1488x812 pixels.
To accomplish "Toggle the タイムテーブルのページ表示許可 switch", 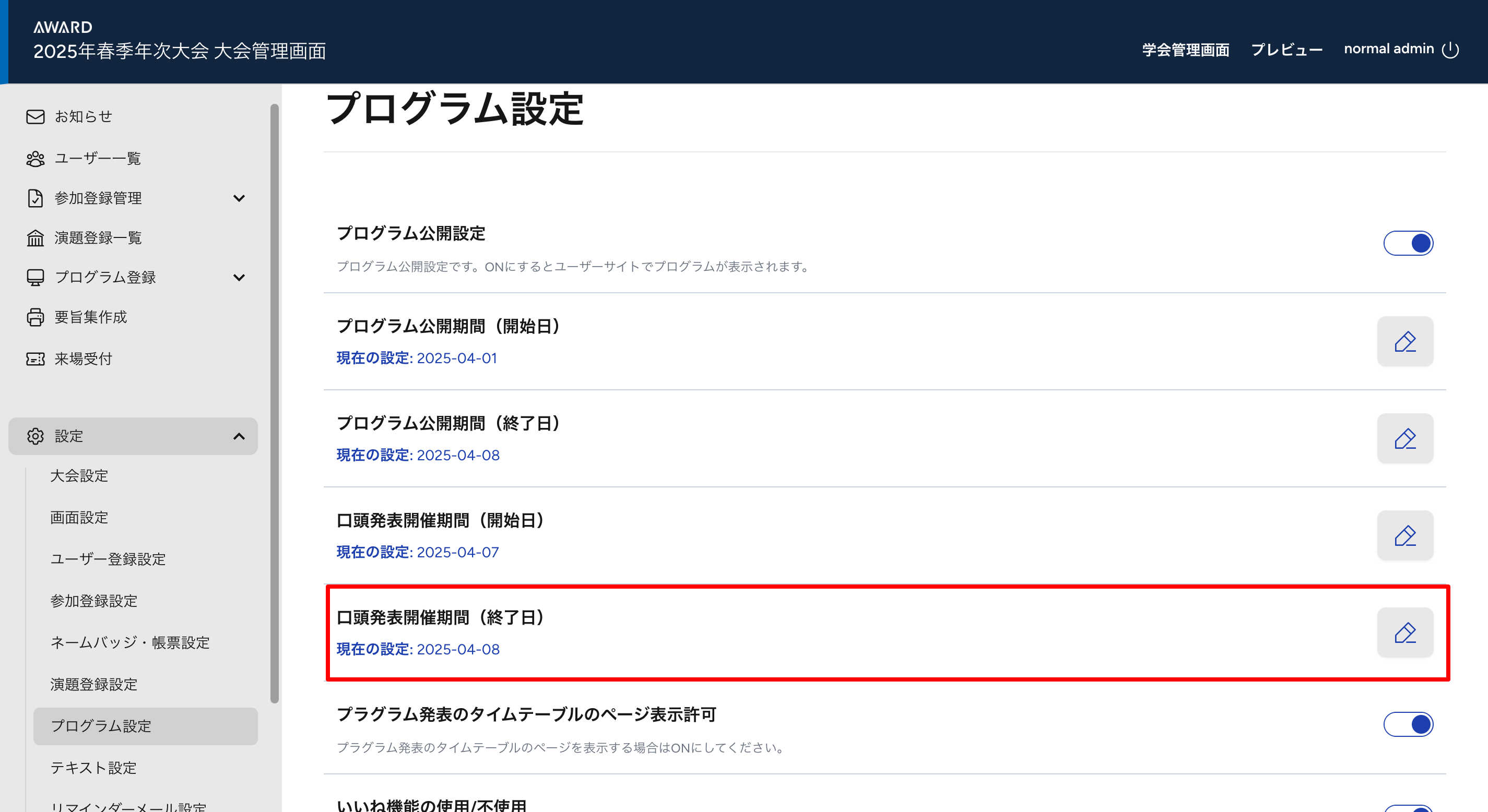I will (1408, 724).
